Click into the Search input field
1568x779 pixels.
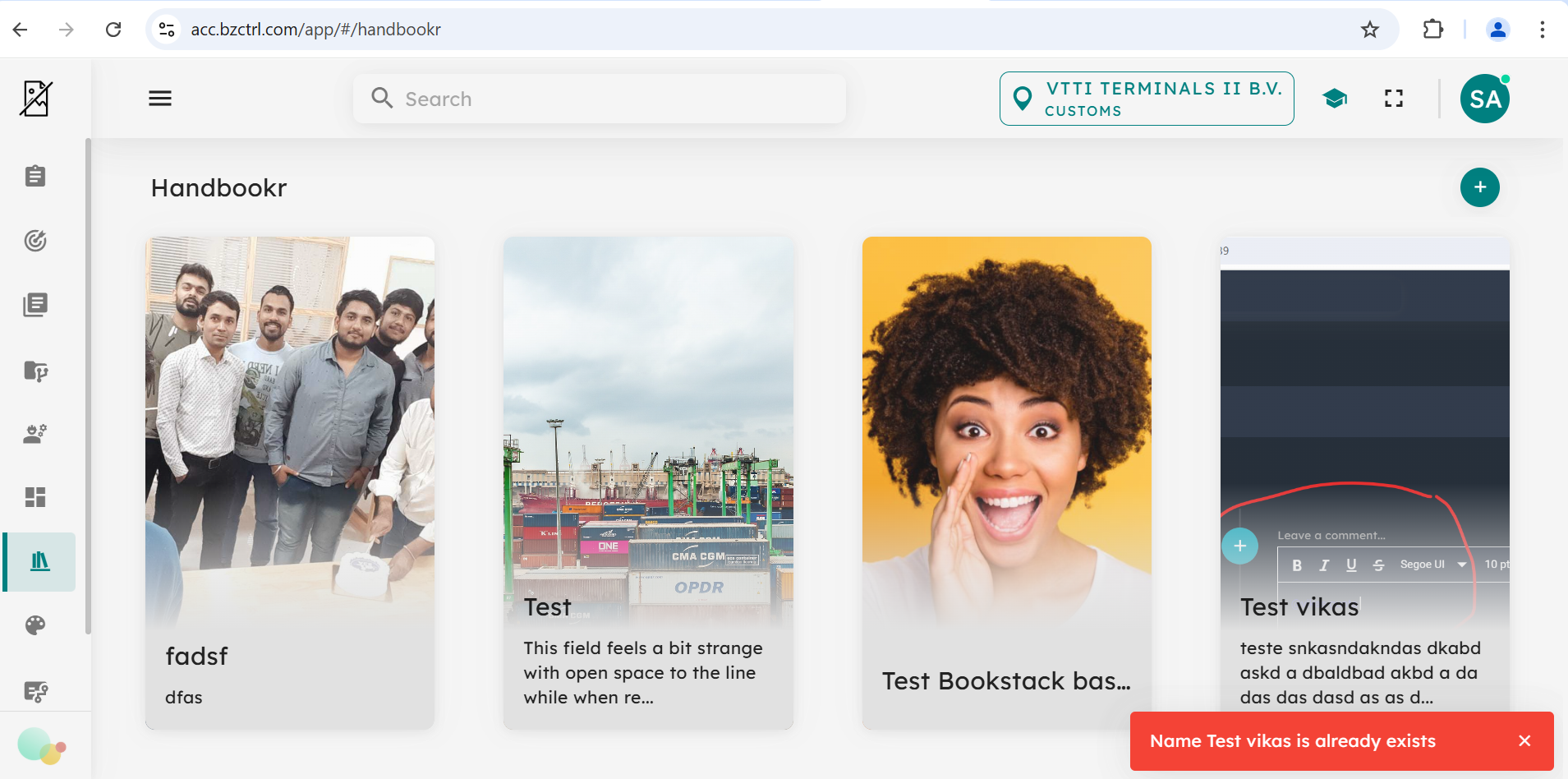pyautogui.click(x=600, y=99)
